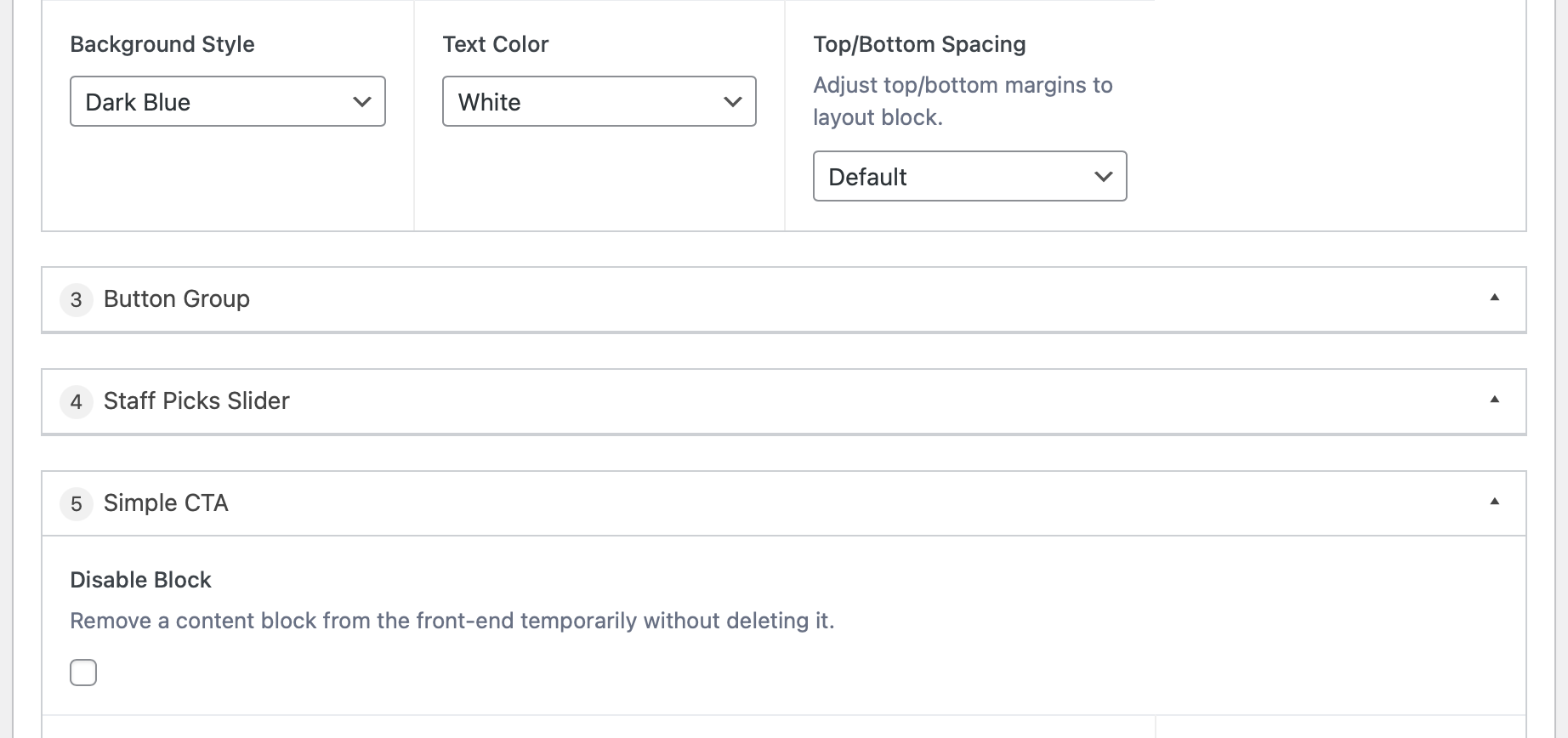Click chevron arrow in White select
Viewport: 1568px width, 738px height.
733,102
